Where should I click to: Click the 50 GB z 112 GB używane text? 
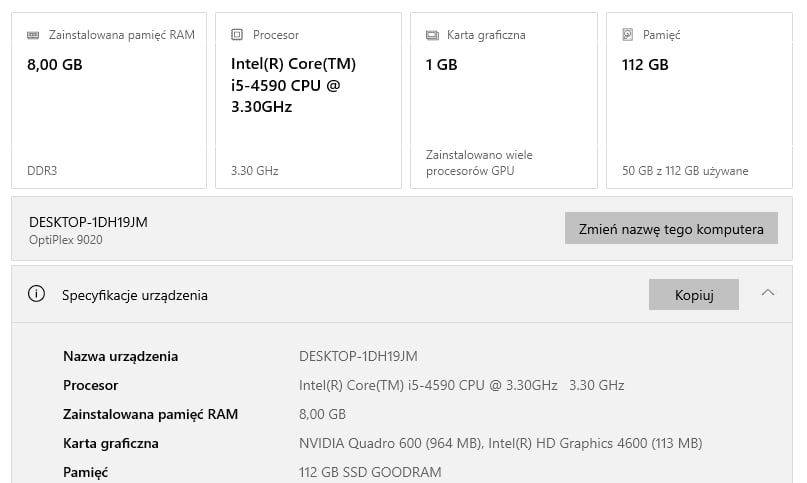click(x=685, y=171)
